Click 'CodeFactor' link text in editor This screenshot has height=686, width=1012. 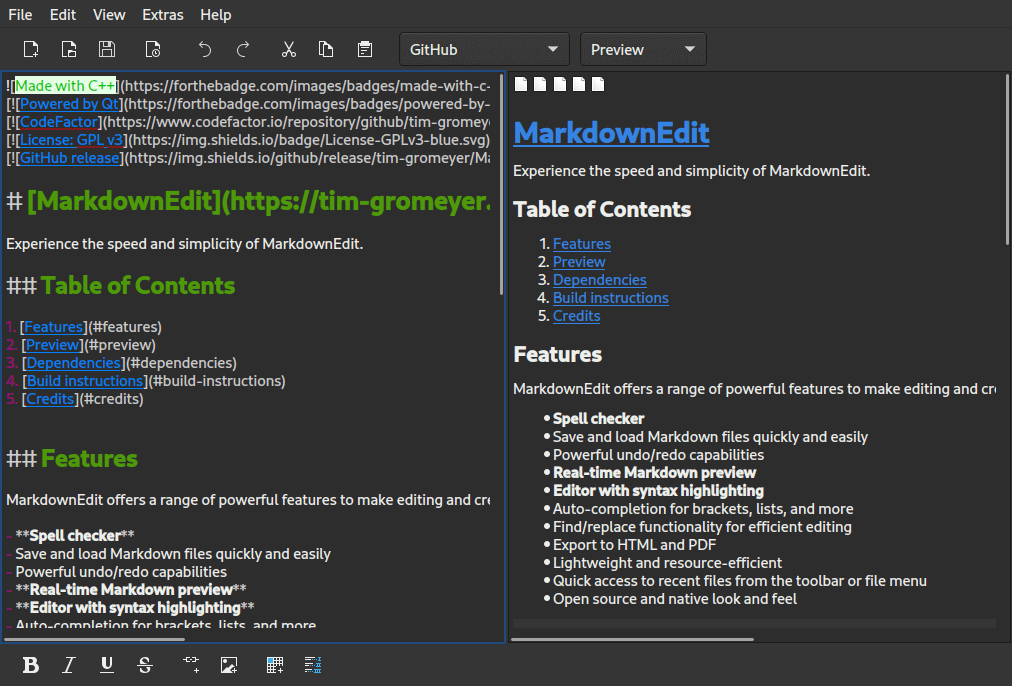click(59, 122)
